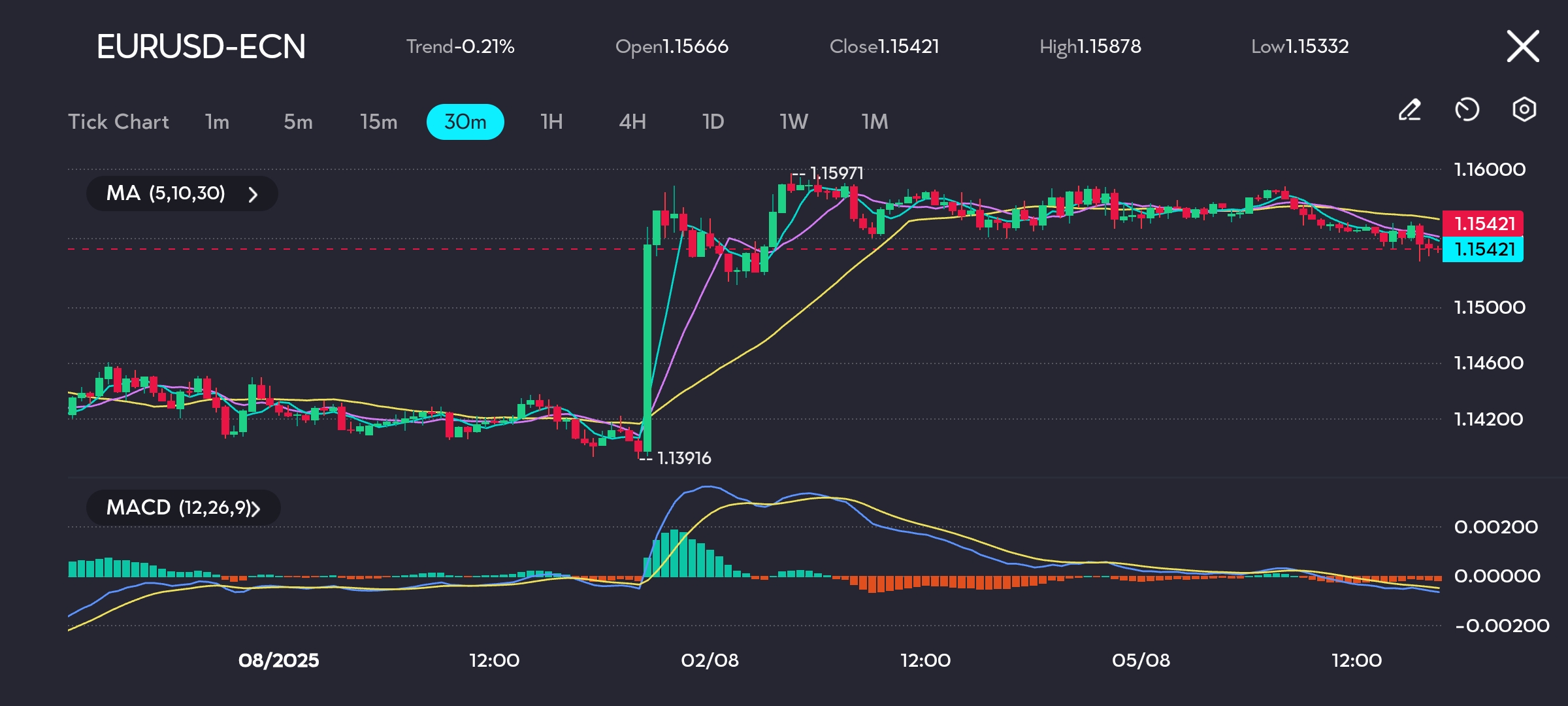The width and height of the screenshot is (1568, 706).
Task: Switch to 4H timeframe
Action: [x=632, y=122]
